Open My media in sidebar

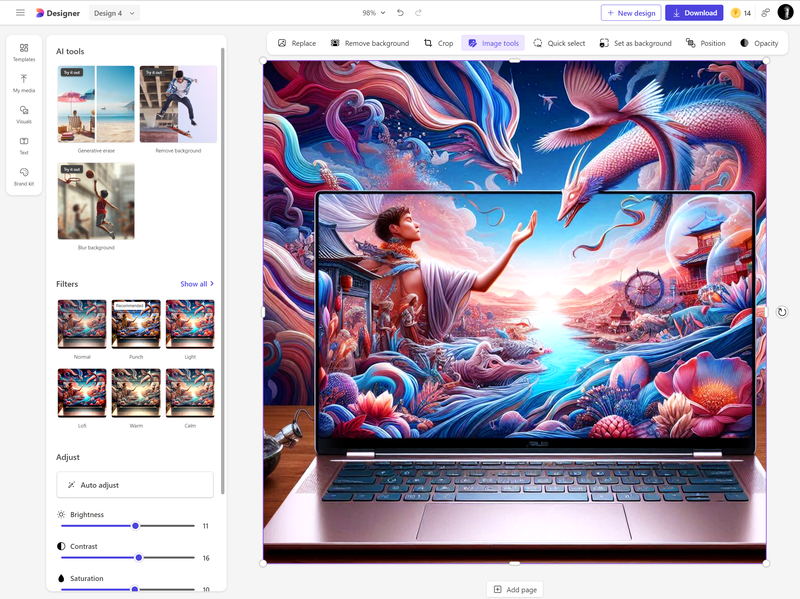24,84
